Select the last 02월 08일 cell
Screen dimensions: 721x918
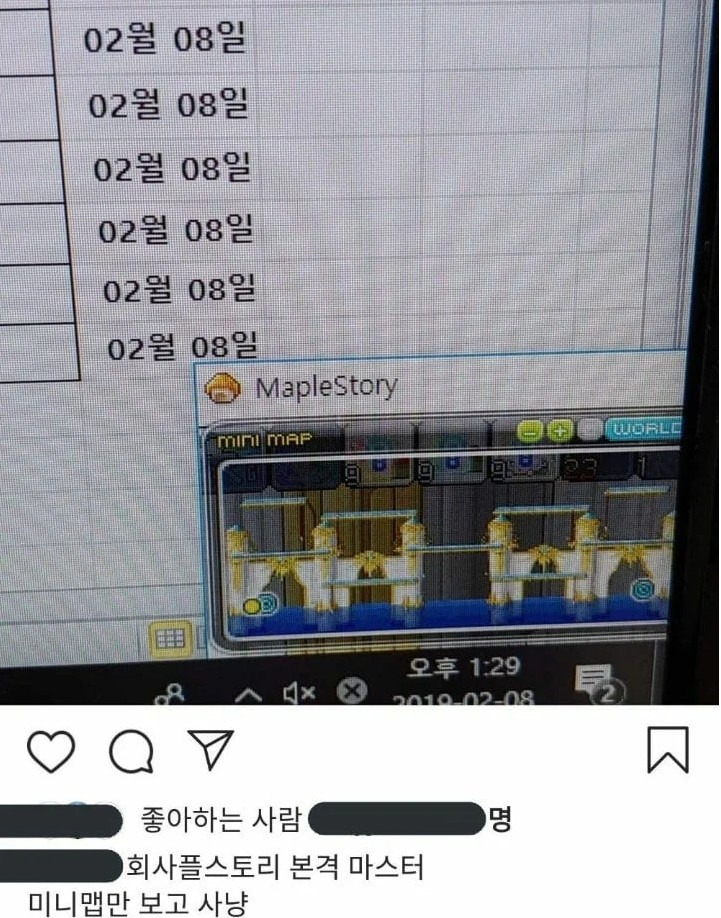pos(183,347)
